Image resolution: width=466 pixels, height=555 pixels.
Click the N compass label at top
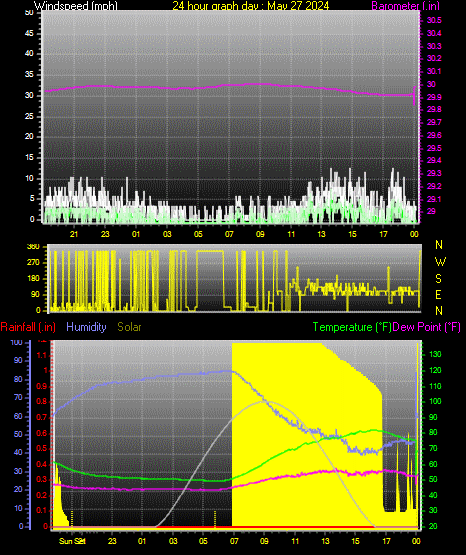439,245
